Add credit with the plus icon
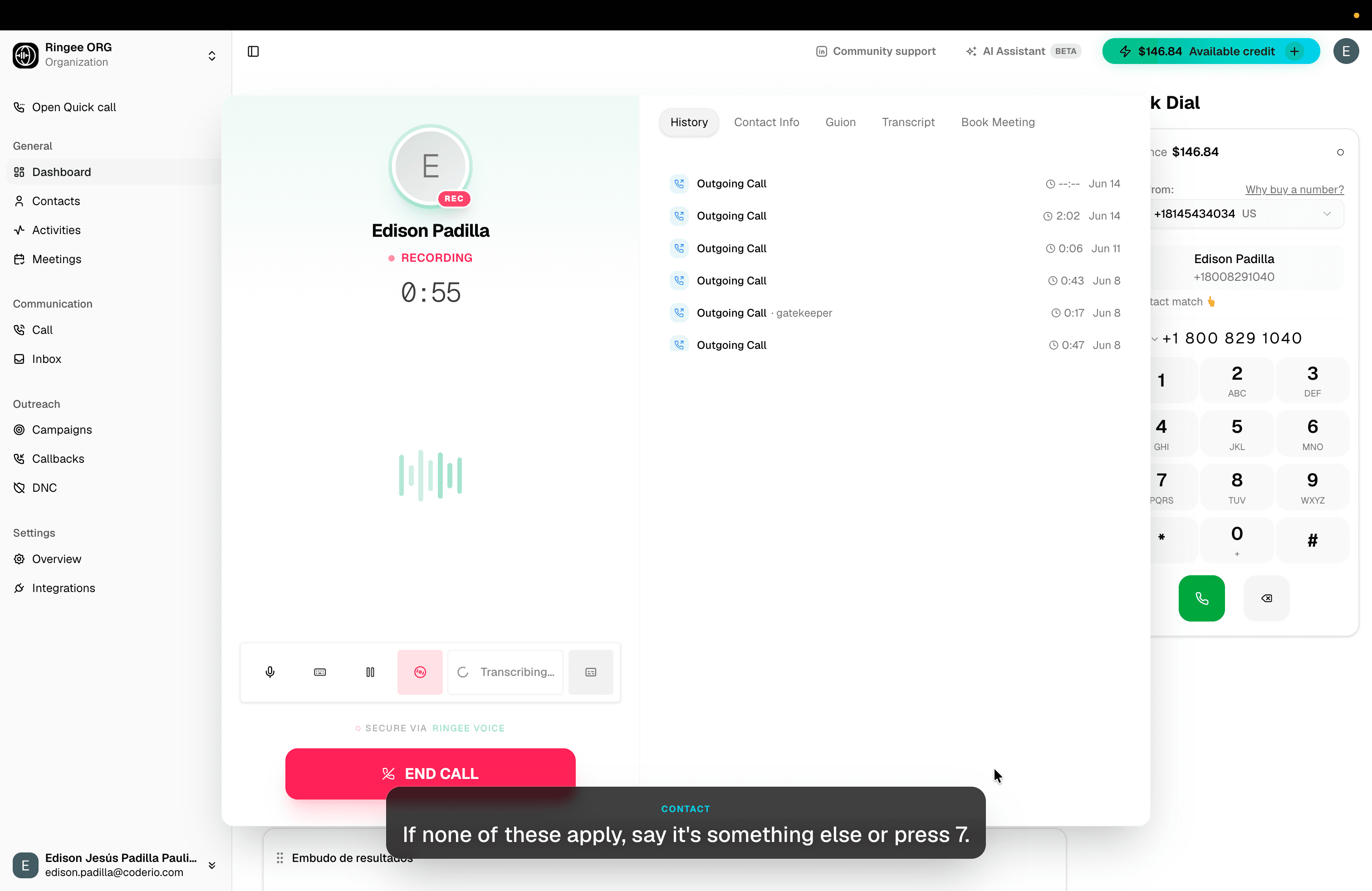Screen dimensions: 1372x891 [x=1295, y=51]
